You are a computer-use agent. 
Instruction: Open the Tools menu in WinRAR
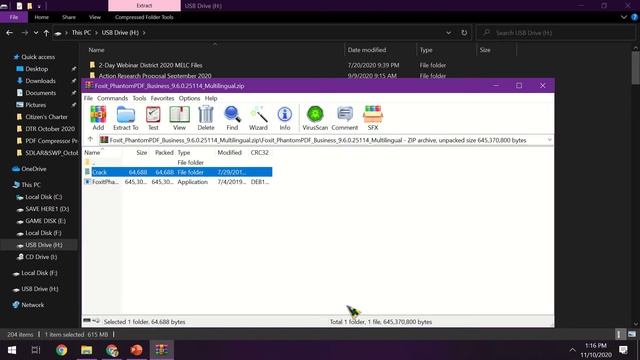(139, 98)
